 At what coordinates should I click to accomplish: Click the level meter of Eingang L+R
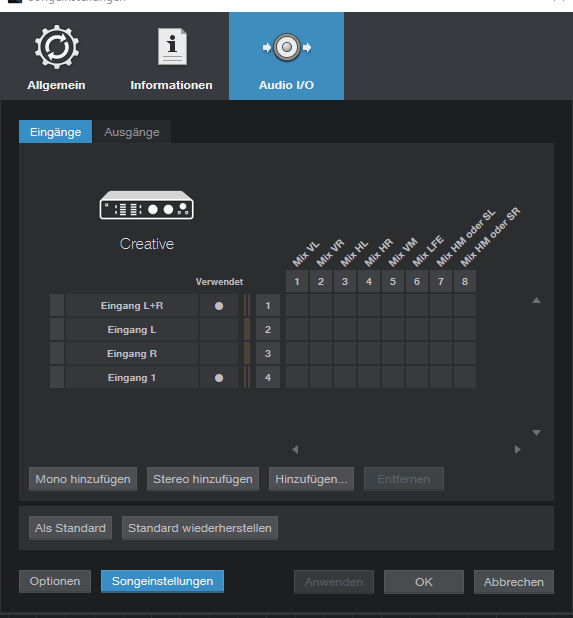click(247, 305)
